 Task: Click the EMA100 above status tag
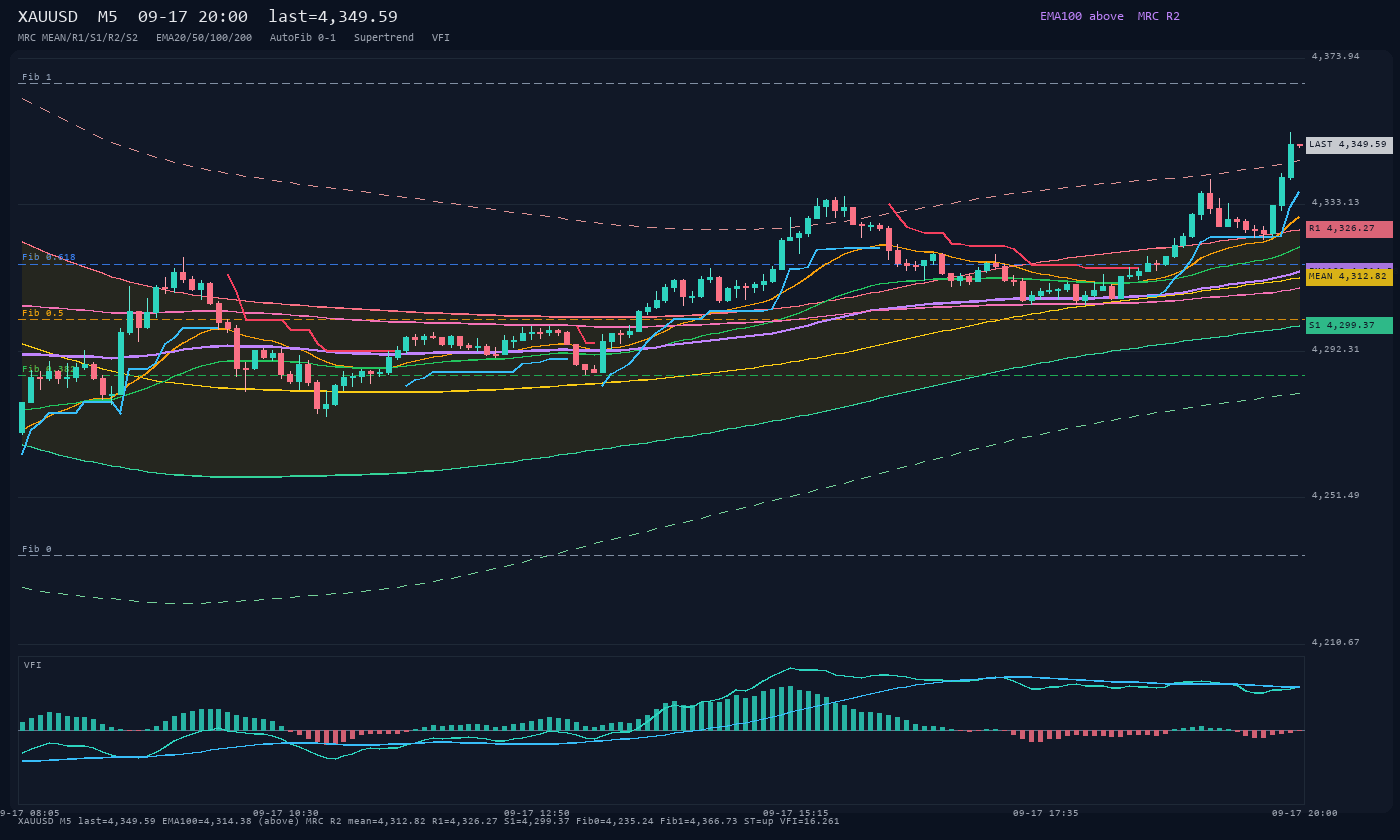(1082, 16)
